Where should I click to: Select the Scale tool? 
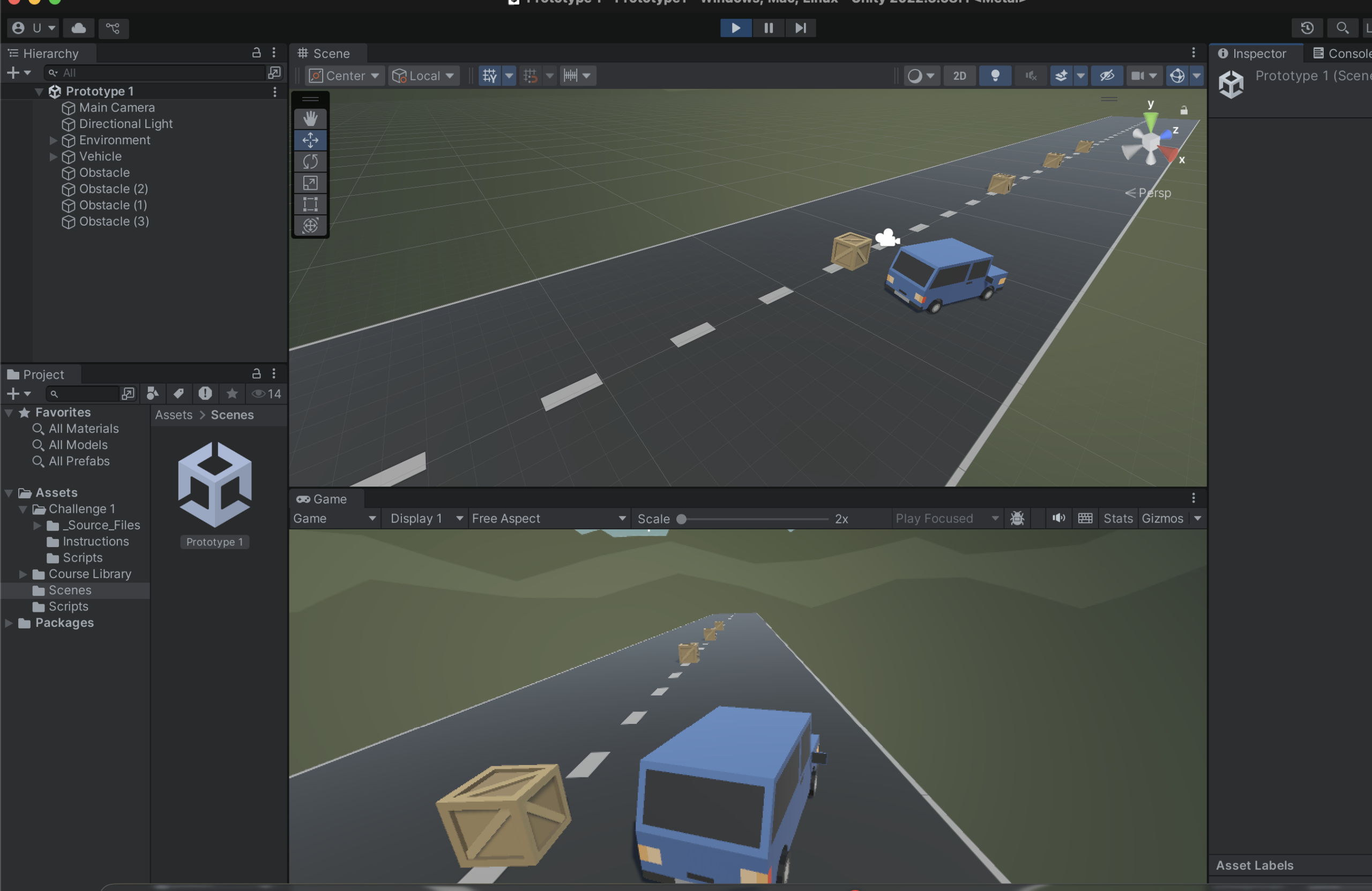(x=310, y=183)
